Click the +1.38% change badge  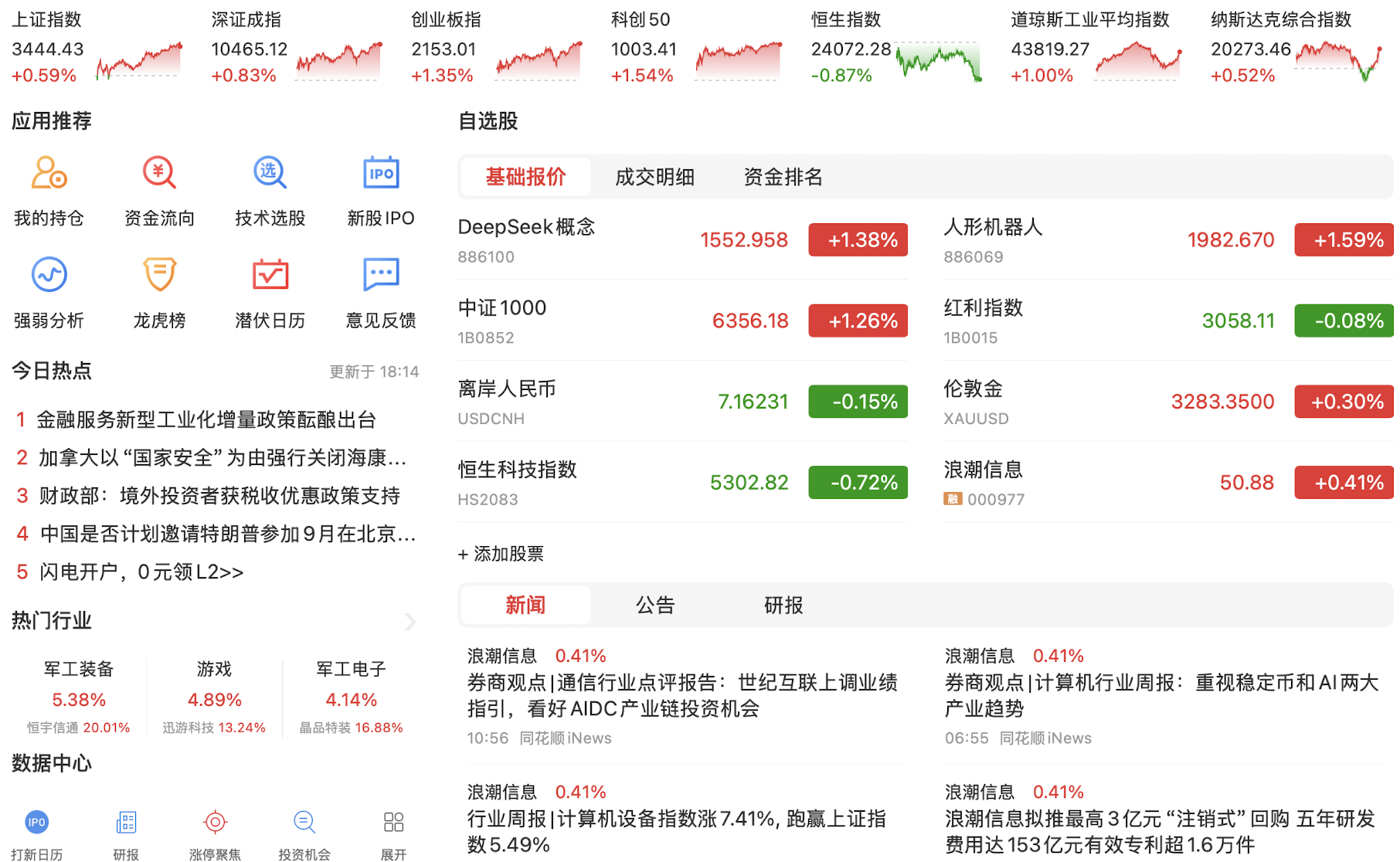coord(858,239)
